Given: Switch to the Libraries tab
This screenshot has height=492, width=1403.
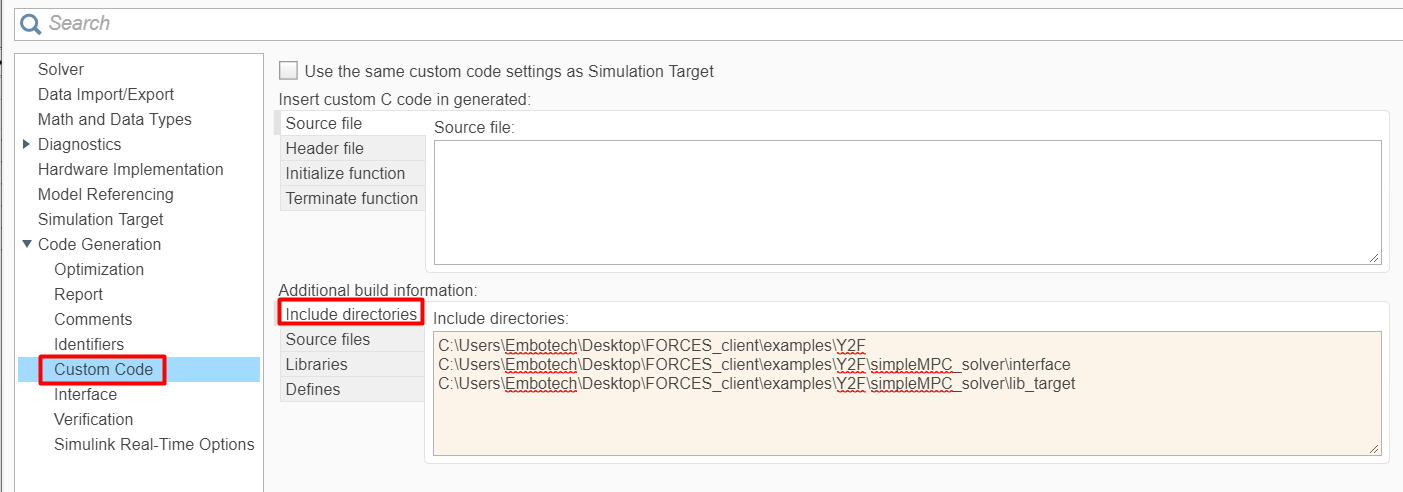Looking at the screenshot, I should pyautogui.click(x=317, y=364).
